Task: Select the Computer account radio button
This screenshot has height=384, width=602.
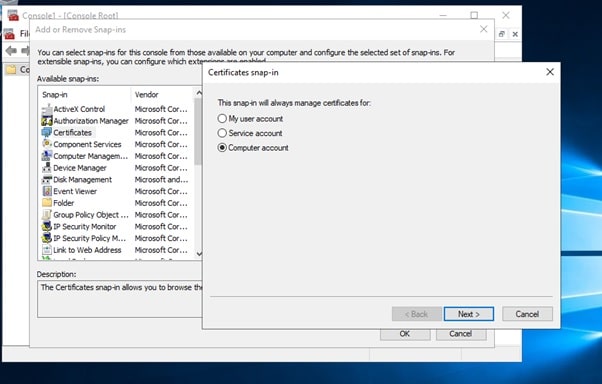Action: click(222, 148)
